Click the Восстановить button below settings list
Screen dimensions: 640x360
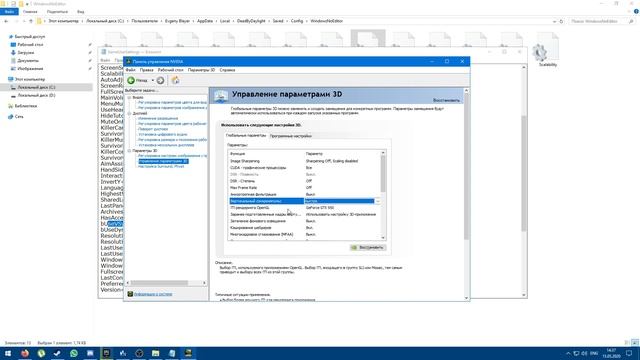tap(368, 247)
